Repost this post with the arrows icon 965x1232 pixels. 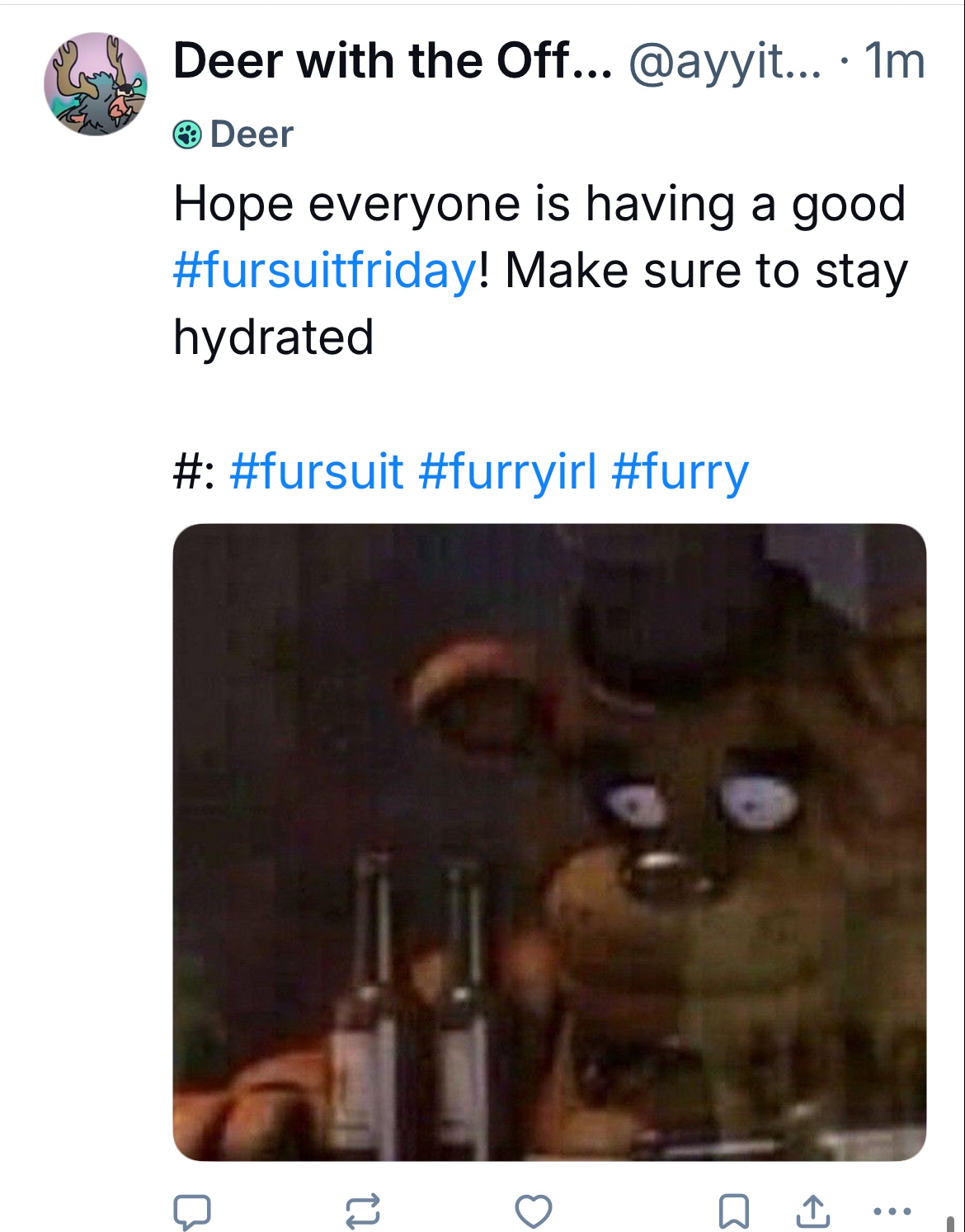point(362,1211)
